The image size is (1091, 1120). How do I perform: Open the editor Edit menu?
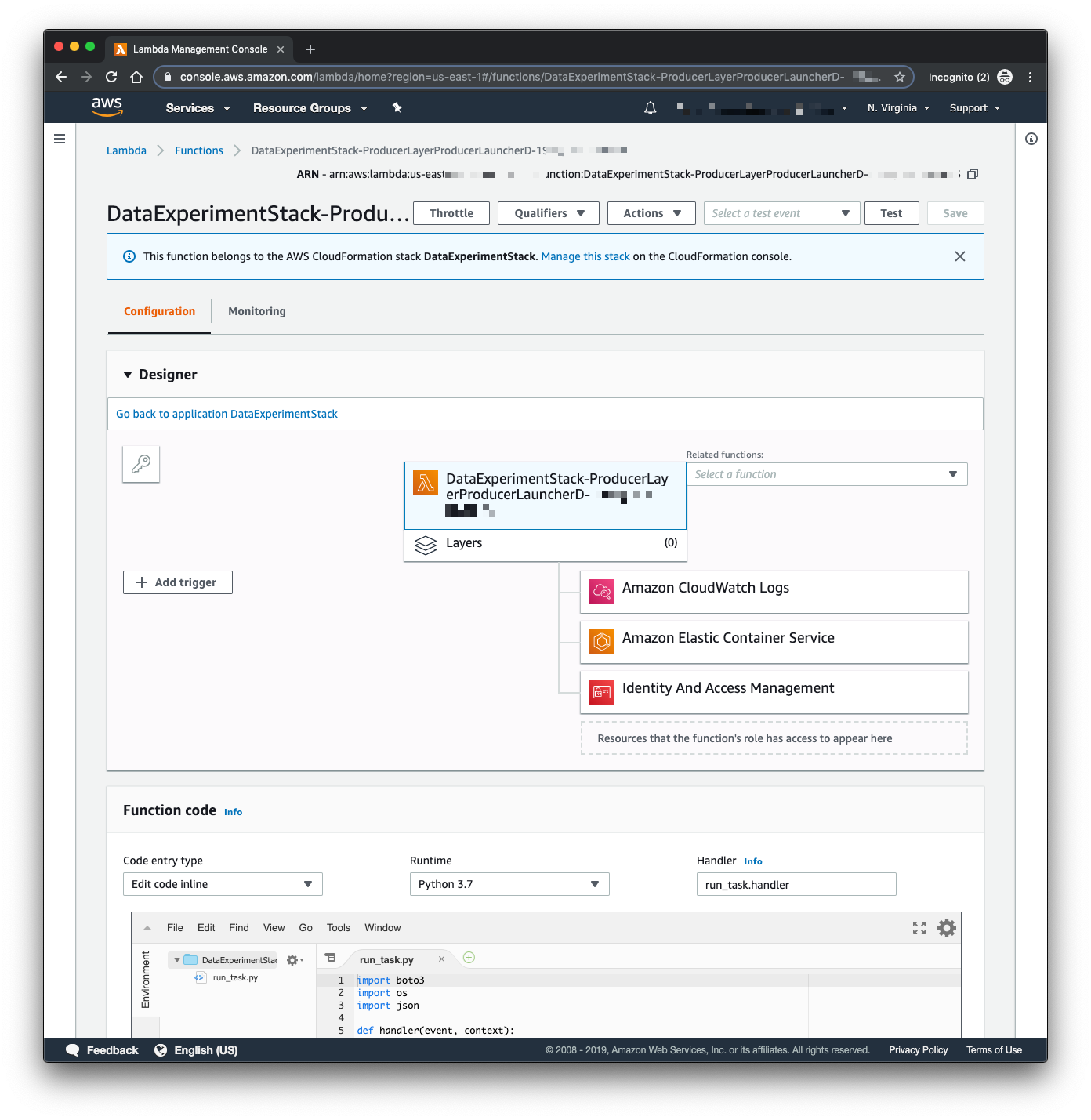(206, 928)
